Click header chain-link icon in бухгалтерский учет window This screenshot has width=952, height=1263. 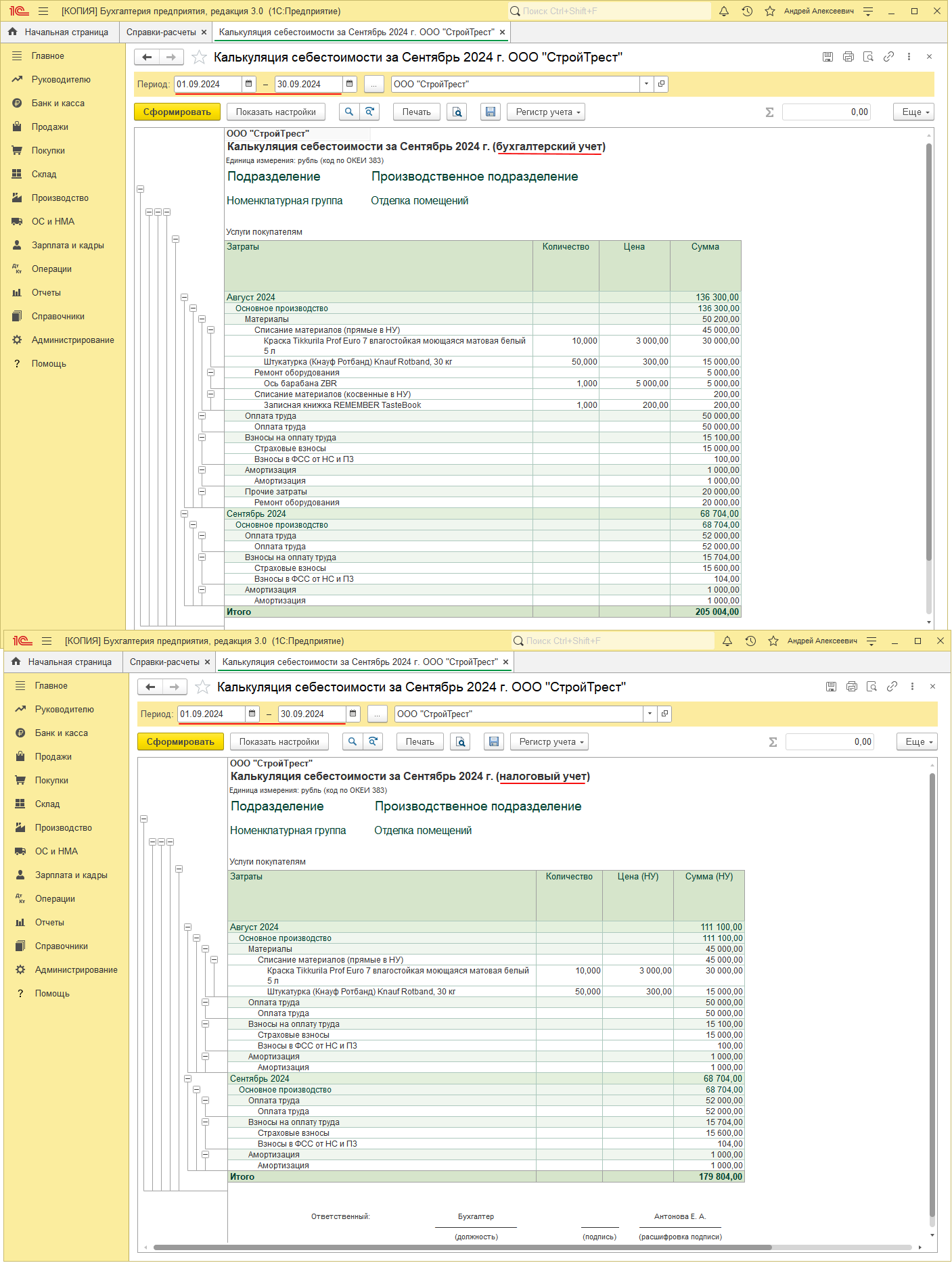(x=889, y=57)
